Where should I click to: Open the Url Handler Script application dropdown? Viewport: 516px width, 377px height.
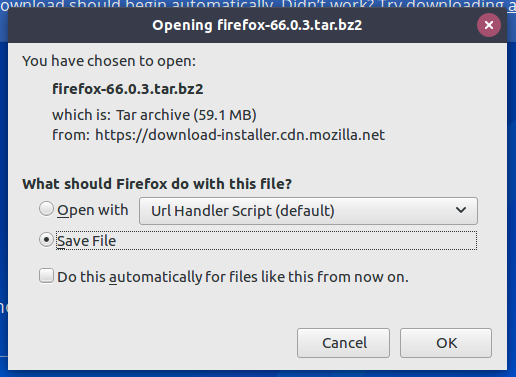(x=308, y=211)
